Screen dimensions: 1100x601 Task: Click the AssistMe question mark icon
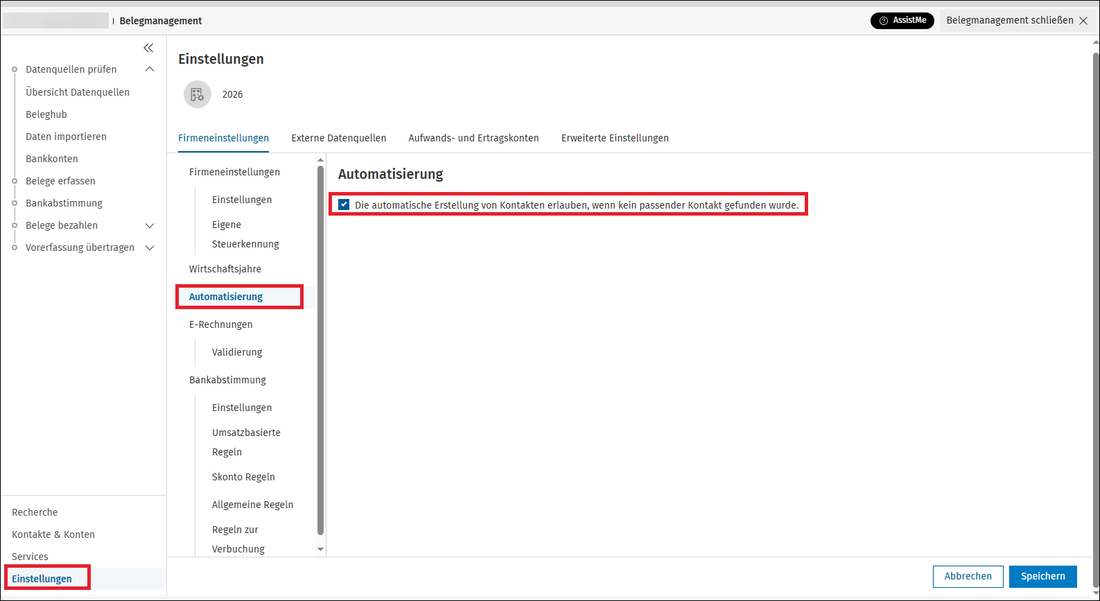(x=883, y=20)
